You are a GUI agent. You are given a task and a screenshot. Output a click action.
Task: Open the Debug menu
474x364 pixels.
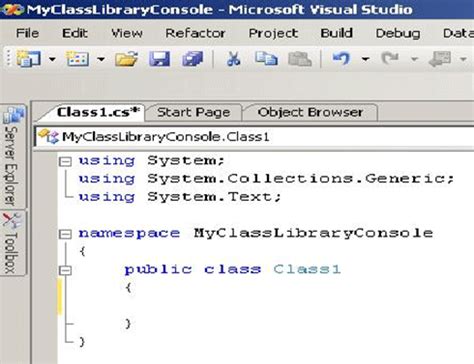tap(398, 33)
